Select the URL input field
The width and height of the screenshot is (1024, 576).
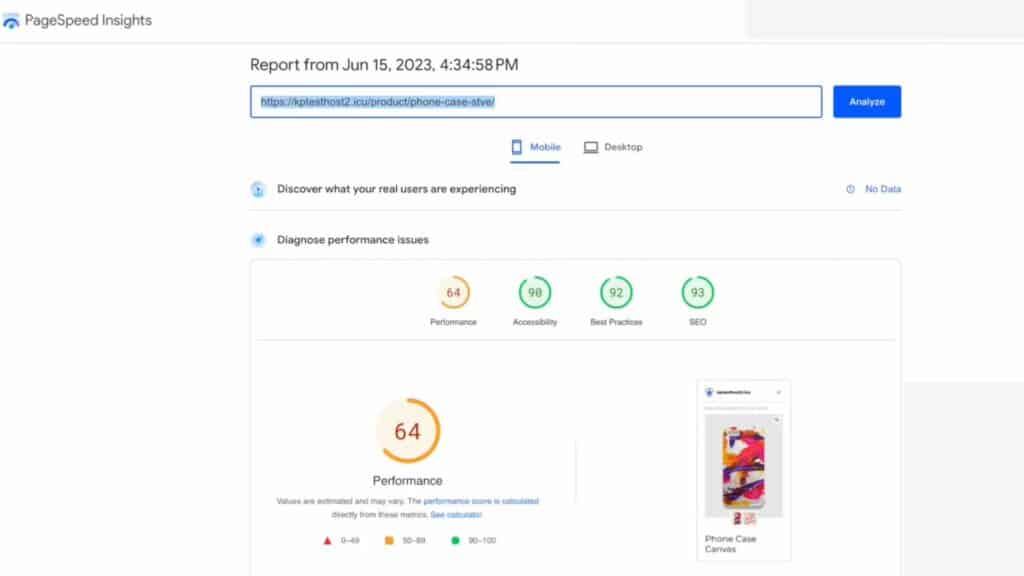tap(536, 101)
